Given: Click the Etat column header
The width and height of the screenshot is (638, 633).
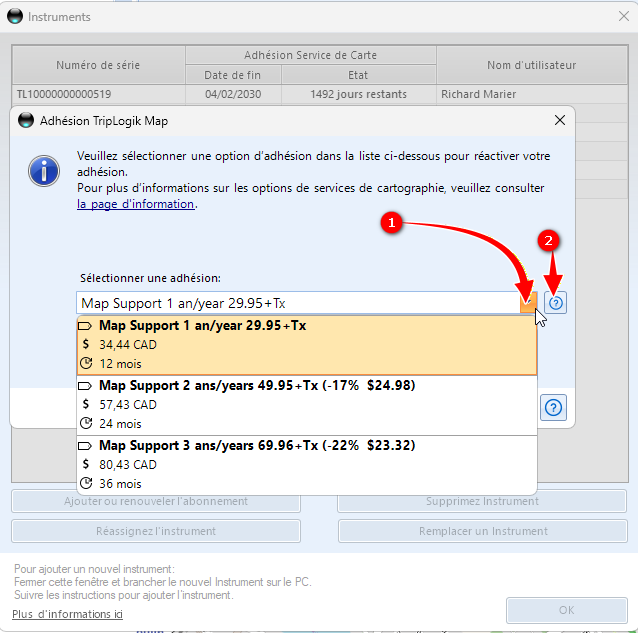Looking at the screenshot, I should pos(358,75).
